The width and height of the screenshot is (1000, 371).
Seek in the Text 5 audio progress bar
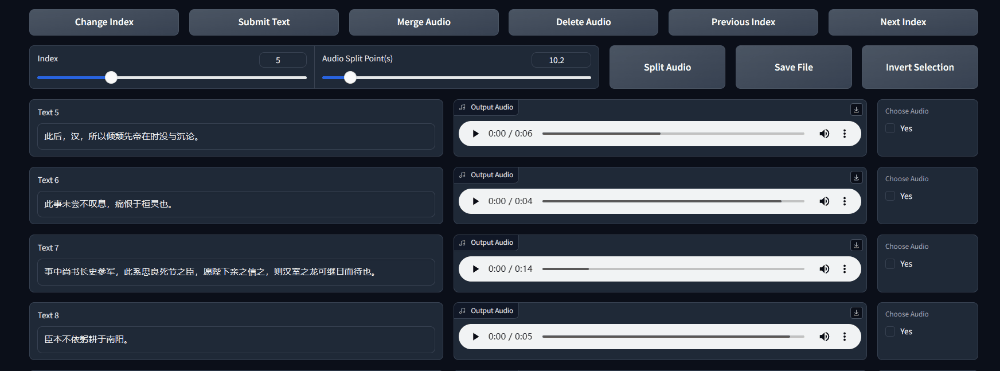tap(673, 134)
